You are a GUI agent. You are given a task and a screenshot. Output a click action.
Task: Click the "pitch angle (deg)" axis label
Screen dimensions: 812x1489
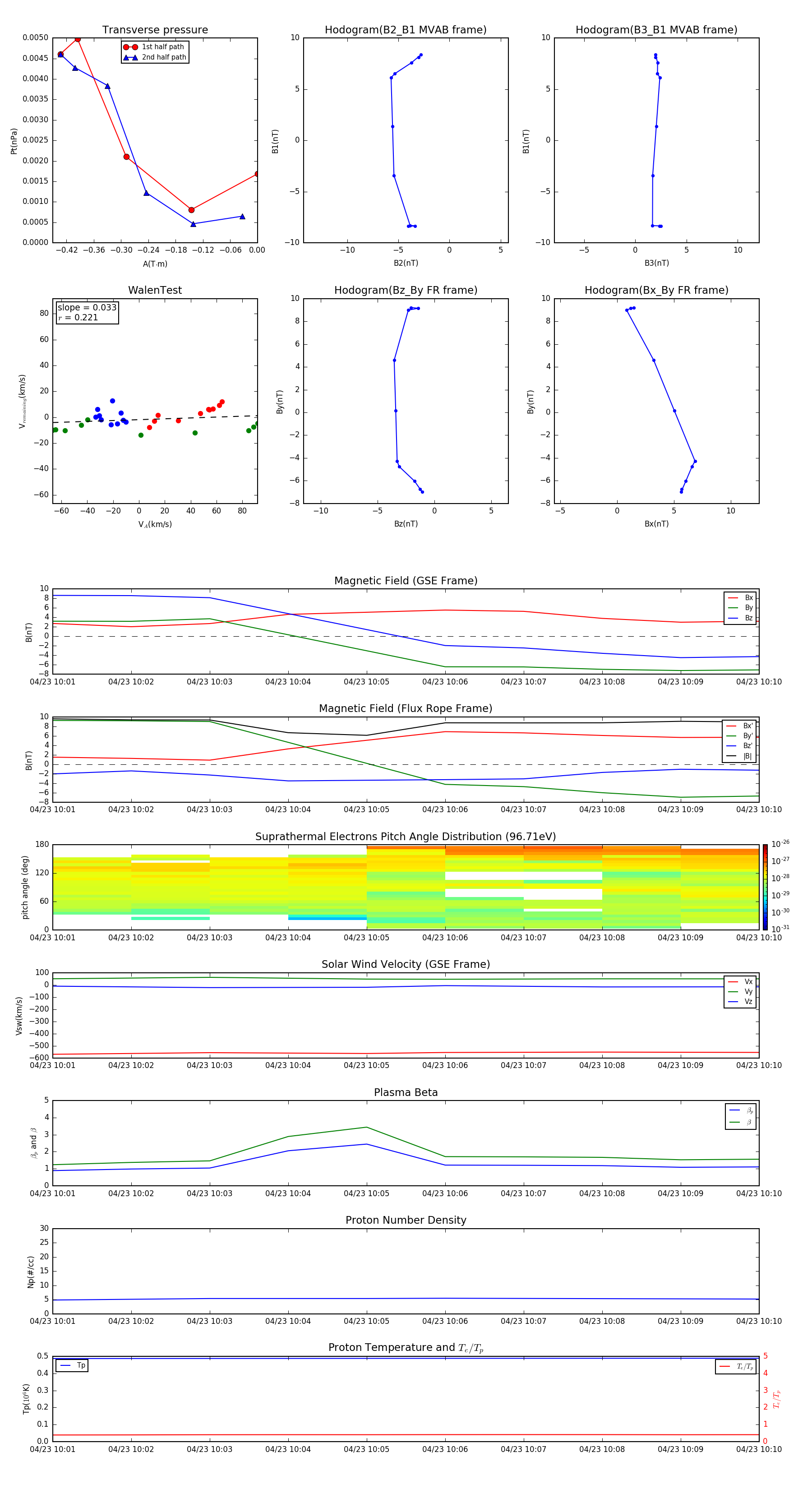click(25, 887)
